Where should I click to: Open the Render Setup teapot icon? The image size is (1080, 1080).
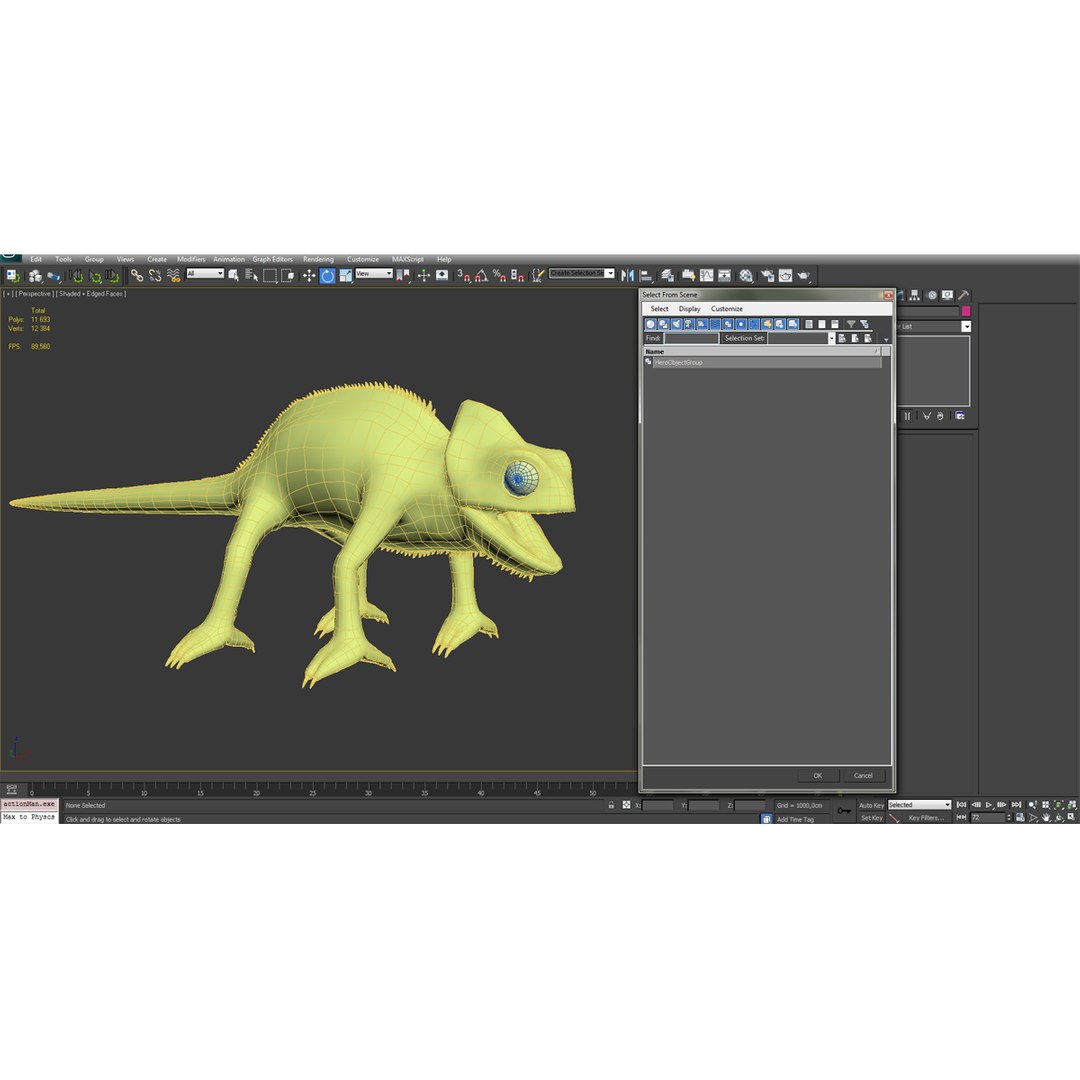pyautogui.click(x=767, y=276)
